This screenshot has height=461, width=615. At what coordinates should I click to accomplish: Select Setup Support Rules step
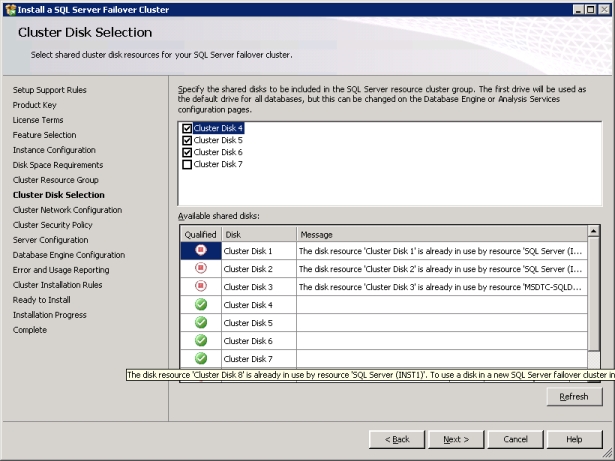pyautogui.click(x=49, y=90)
